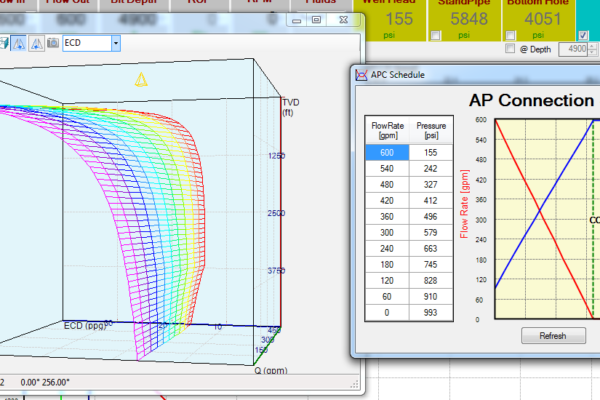Increase the depth value stepper
Screen dimensions: 600x400
coord(592,45)
